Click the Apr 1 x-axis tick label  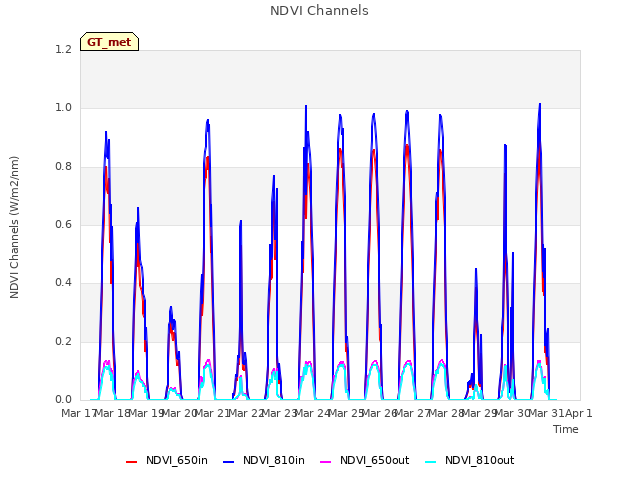tap(578, 413)
